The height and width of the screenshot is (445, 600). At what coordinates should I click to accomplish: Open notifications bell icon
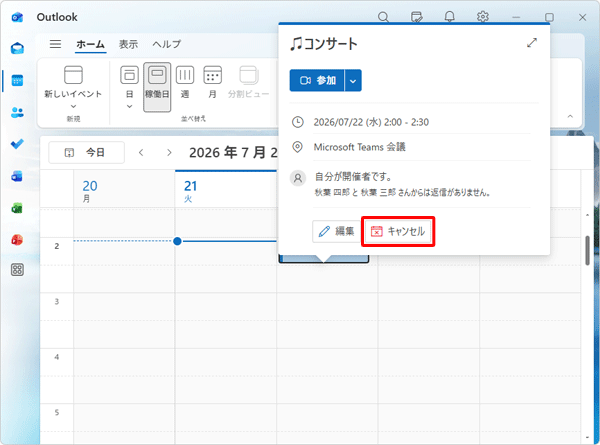pyautogui.click(x=450, y=17)
